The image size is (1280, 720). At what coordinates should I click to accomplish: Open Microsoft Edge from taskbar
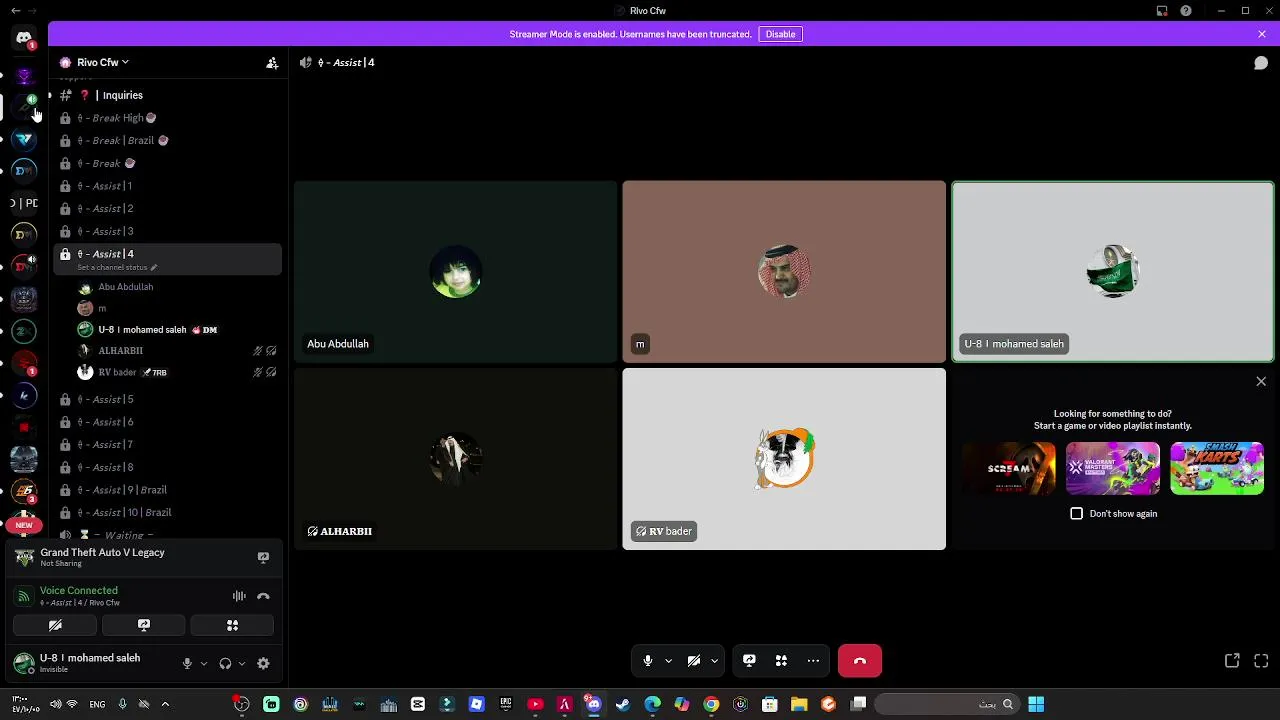653,704
